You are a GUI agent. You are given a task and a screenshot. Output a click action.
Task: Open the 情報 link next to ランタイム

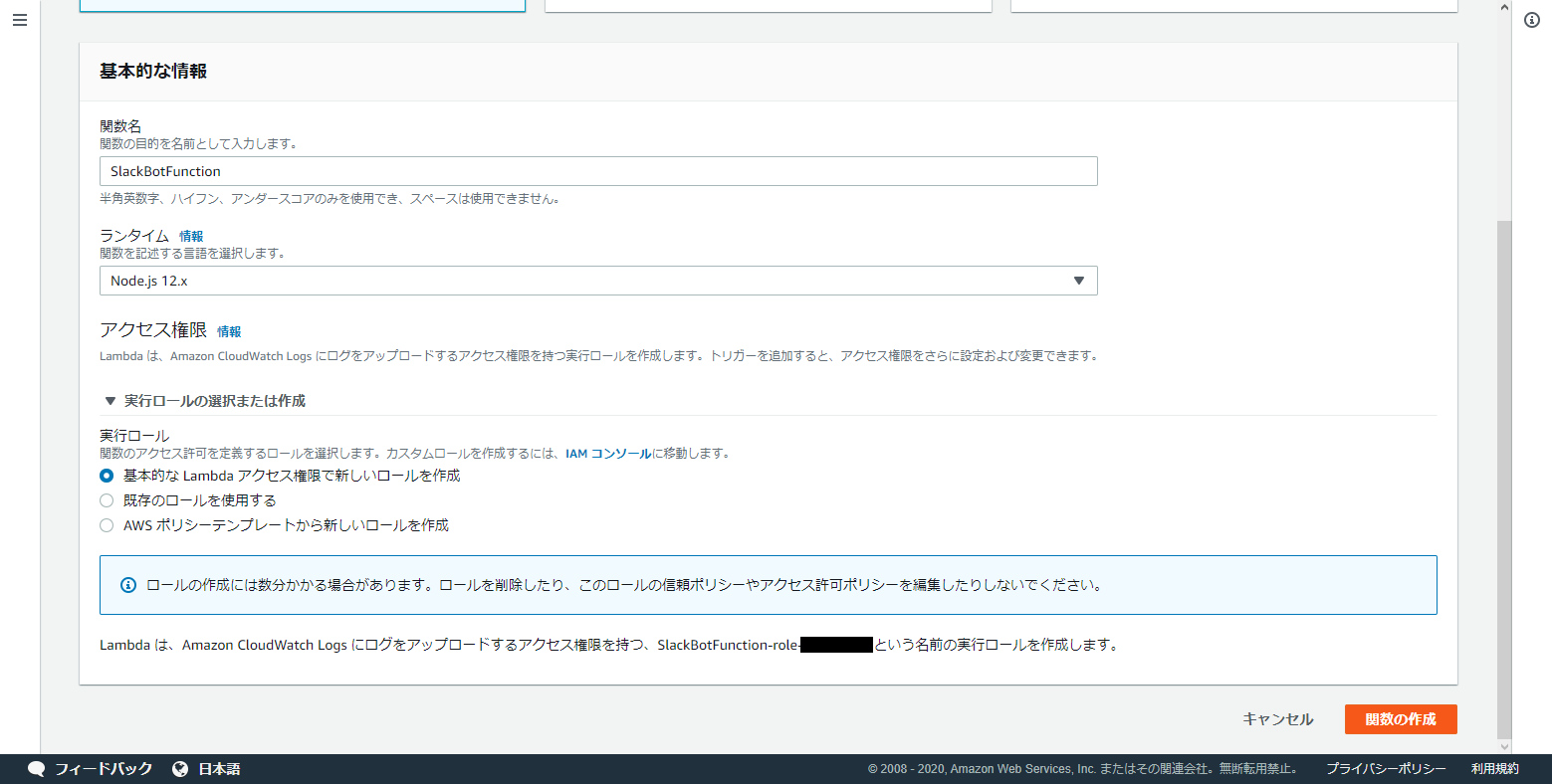click(191, 236)
